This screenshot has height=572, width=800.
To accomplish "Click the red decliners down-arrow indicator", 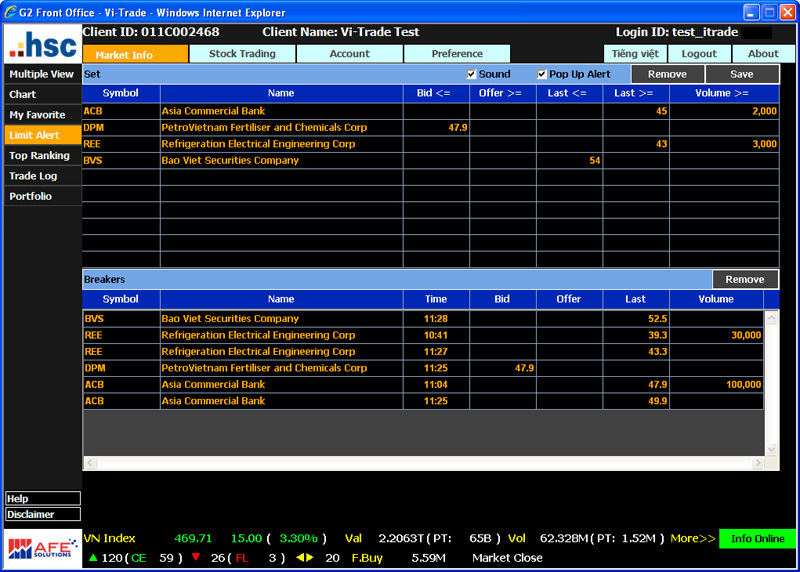I will (196, 558).
